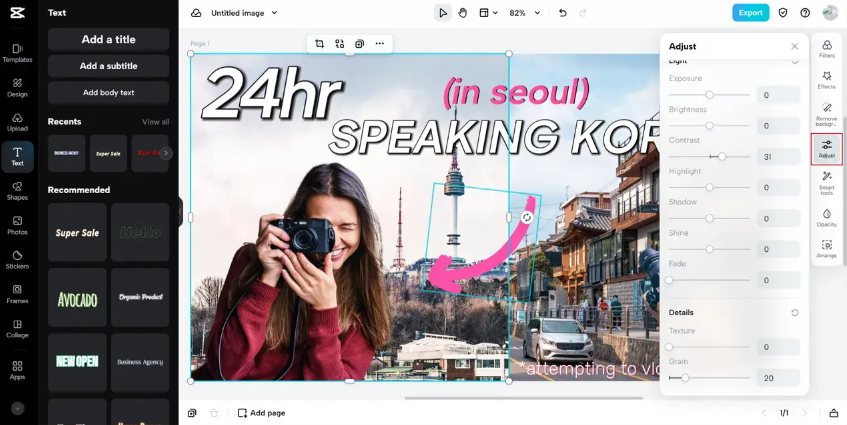The width and height of the screenshot is (847, 425).
Task: Open the 82% zoom dropdown
Action: point(525,13)
